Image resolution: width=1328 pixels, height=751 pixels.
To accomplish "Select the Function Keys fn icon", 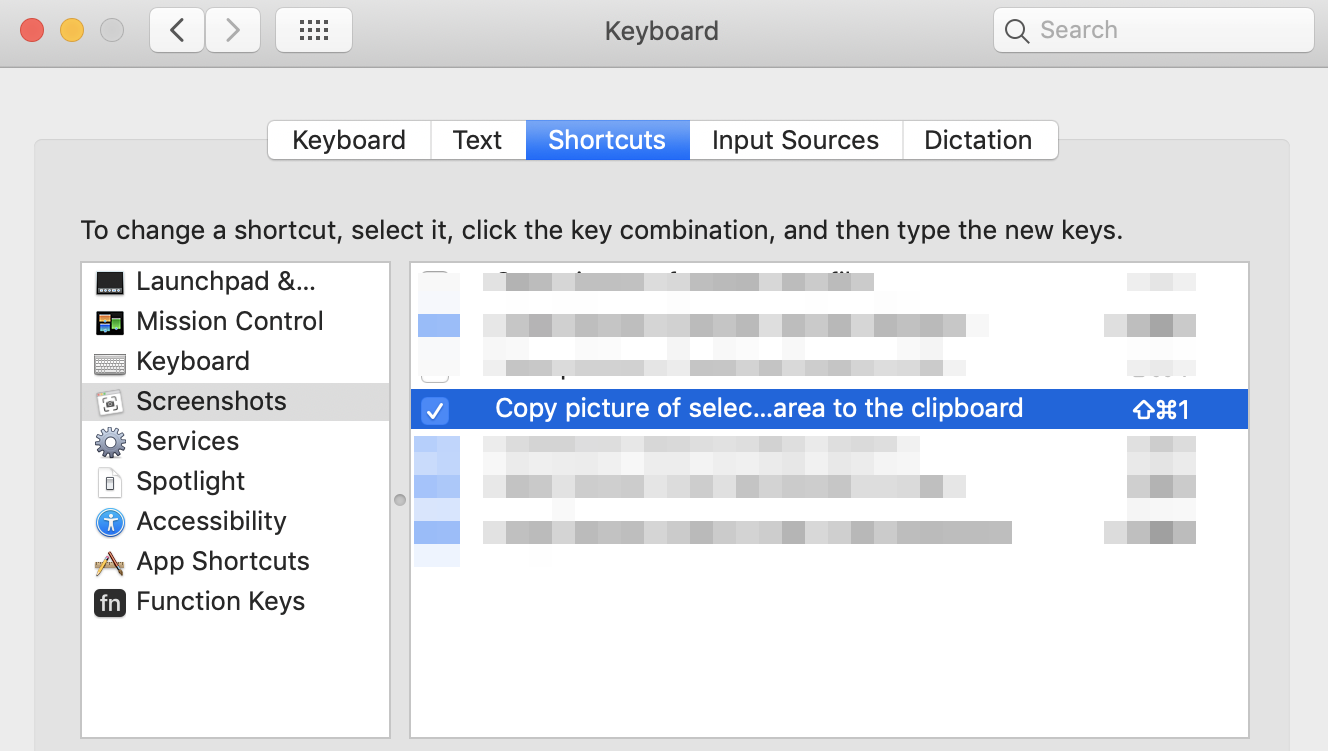I will pyautogui.click(x=110, y=602).
